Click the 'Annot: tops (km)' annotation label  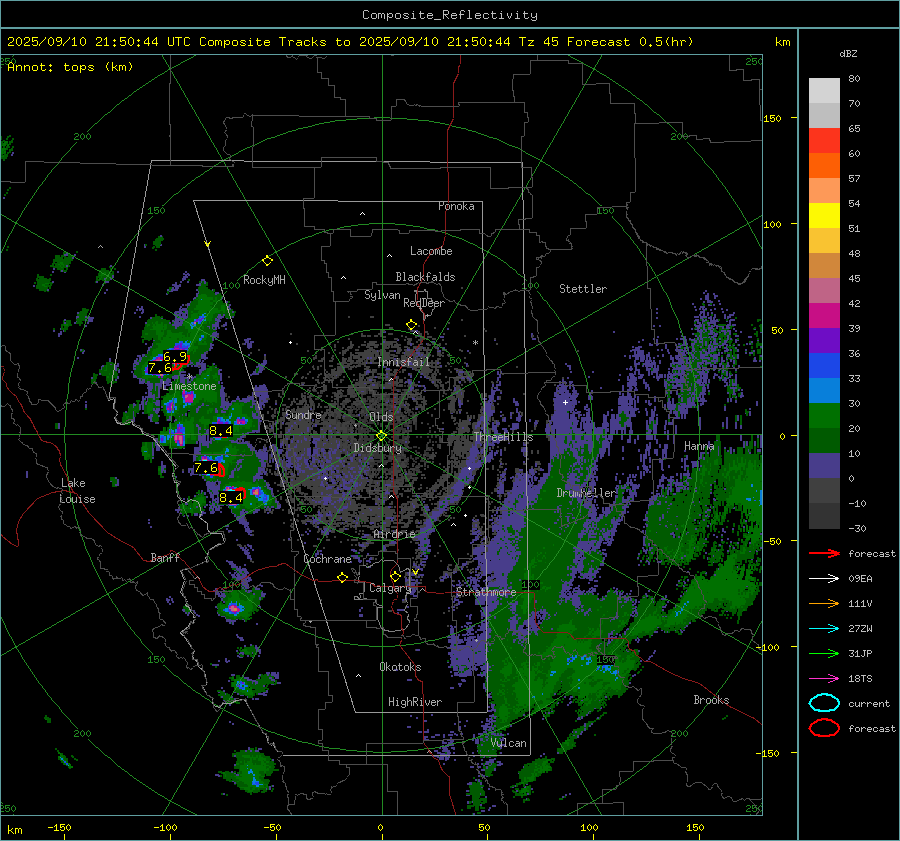(x=70, y=67)
